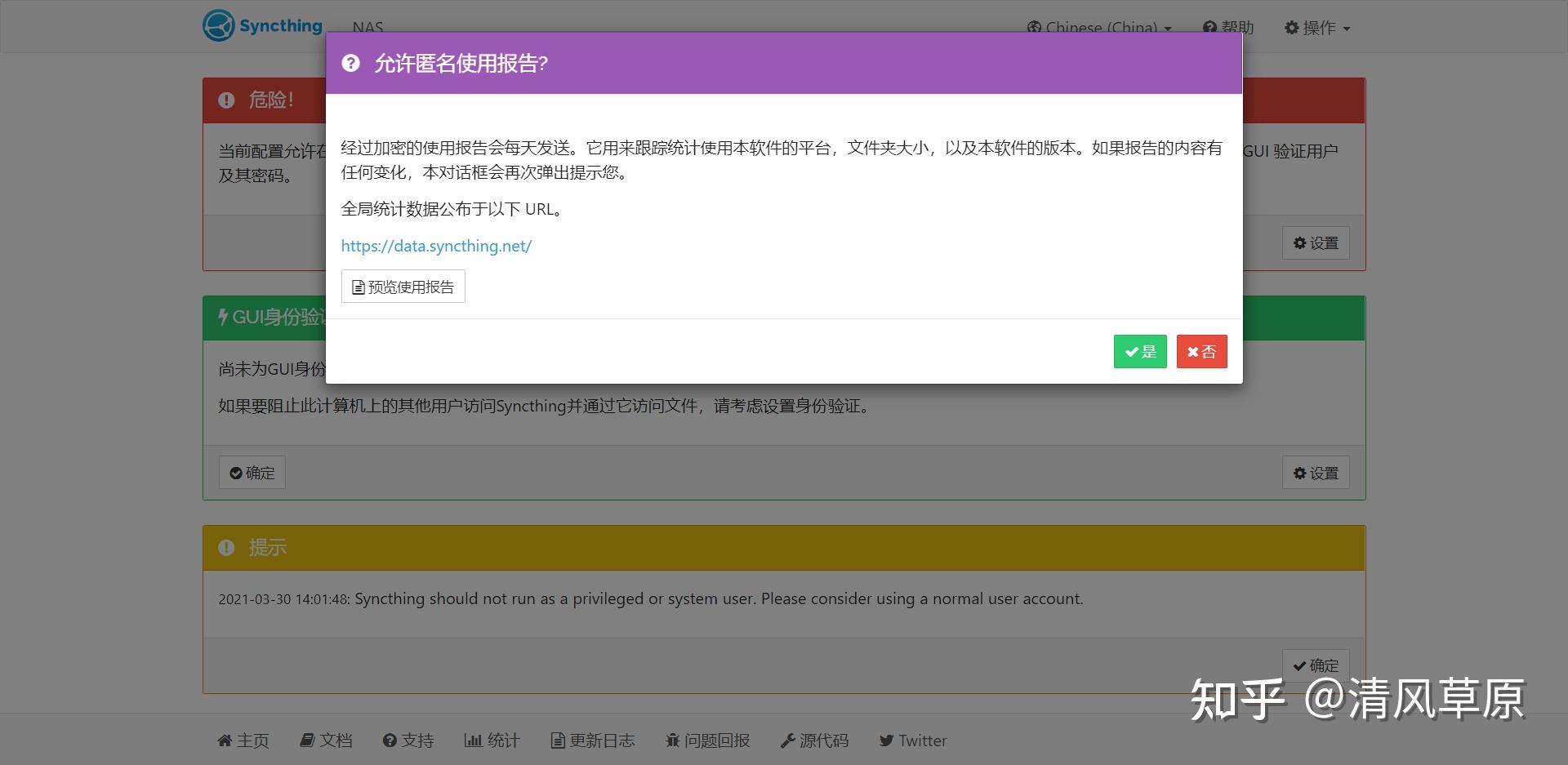This screenshot has height=765, width=1568.
Task: Click the gear icon on 危险 panel 设置 button
Action: 1300,242
